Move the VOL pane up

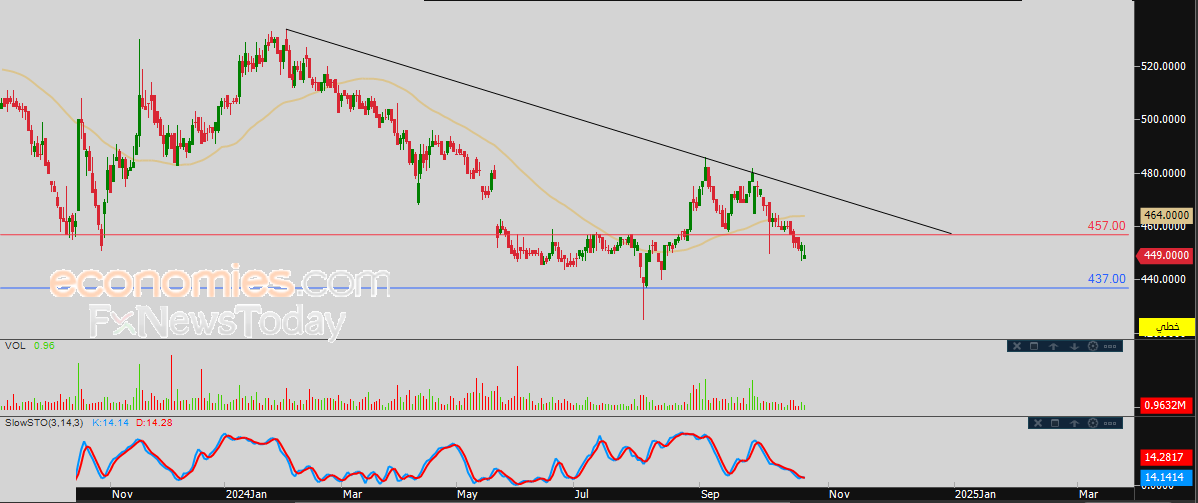point(1054,346)
